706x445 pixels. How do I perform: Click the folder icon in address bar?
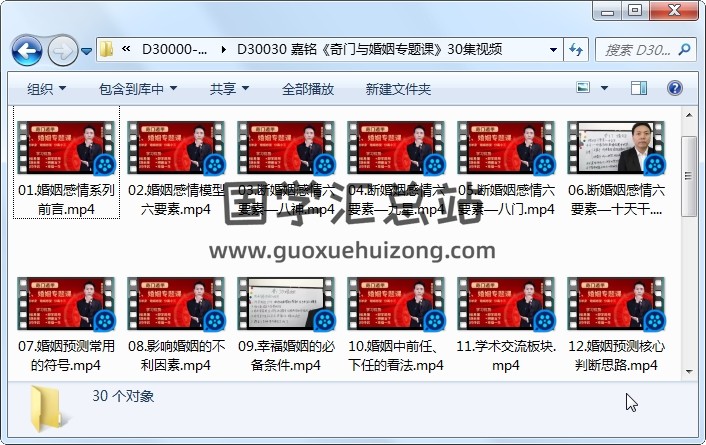click(106, 49)
